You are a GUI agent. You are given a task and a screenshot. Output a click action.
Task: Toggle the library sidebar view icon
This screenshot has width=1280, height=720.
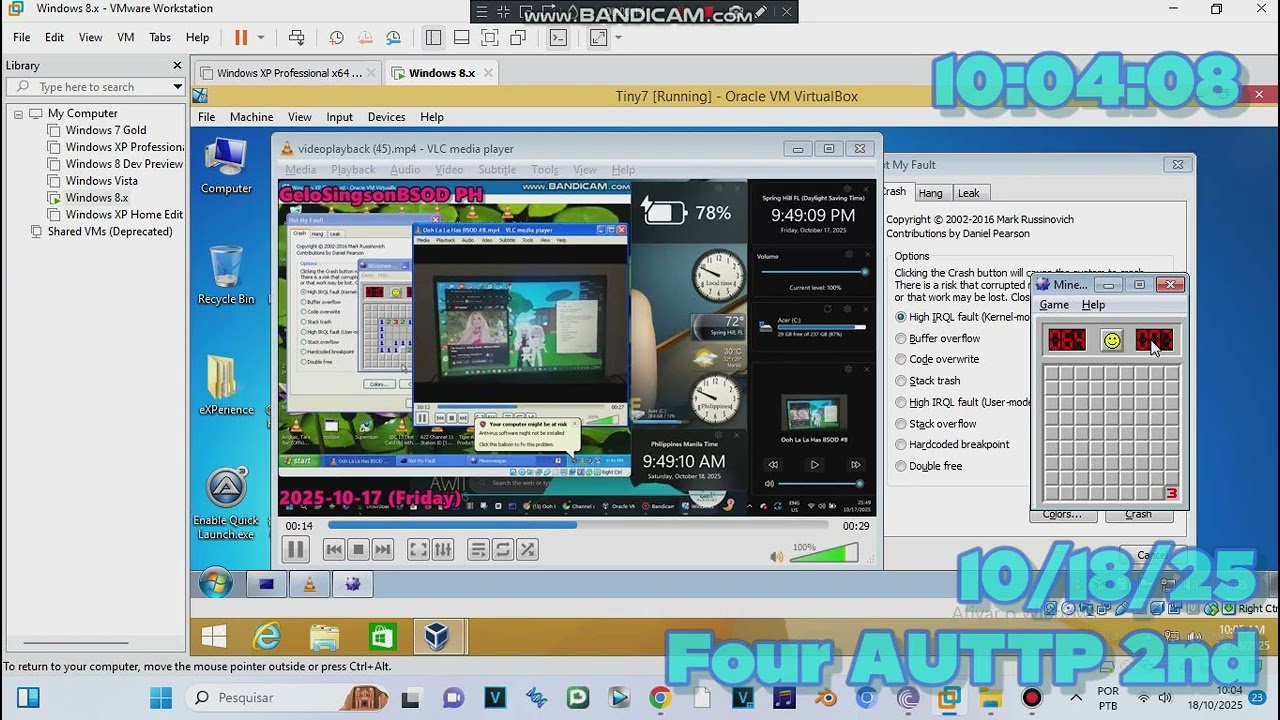click(x=433, y=38)
